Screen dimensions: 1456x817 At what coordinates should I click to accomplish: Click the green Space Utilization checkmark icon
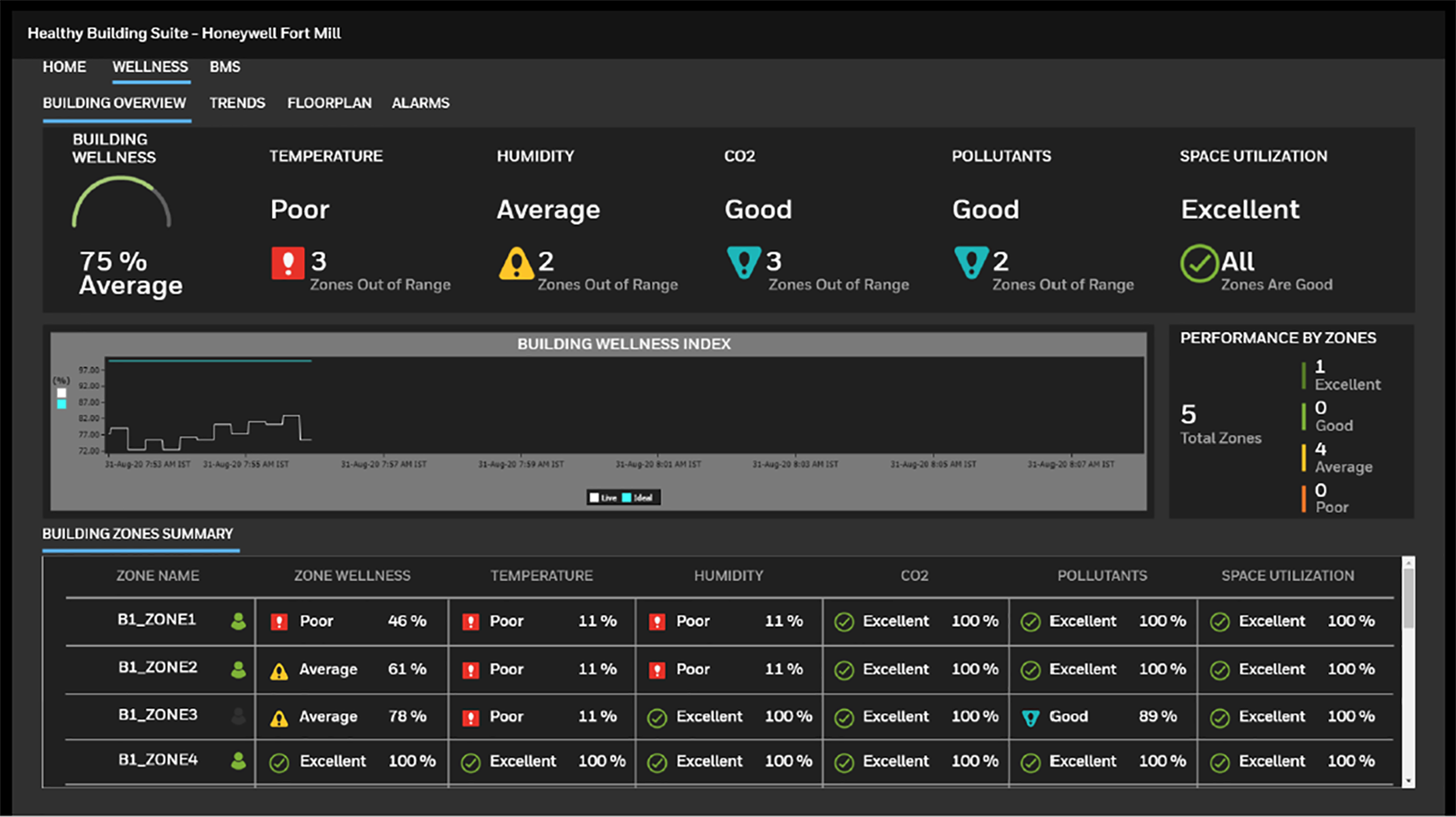point(1199,263)
